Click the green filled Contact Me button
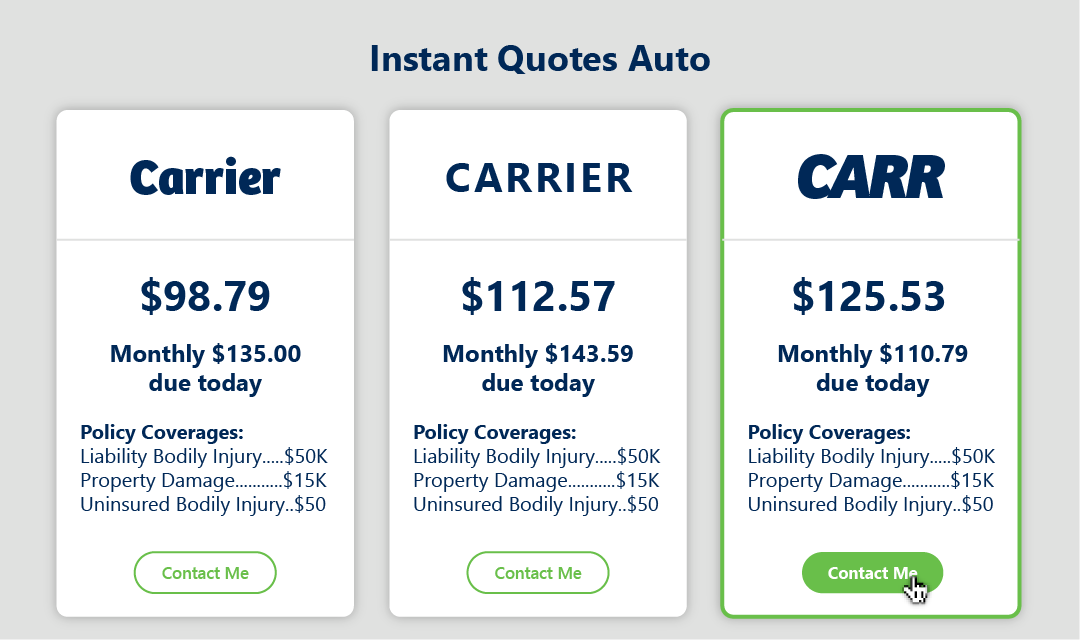1080x640 pixels. (872, 573)
